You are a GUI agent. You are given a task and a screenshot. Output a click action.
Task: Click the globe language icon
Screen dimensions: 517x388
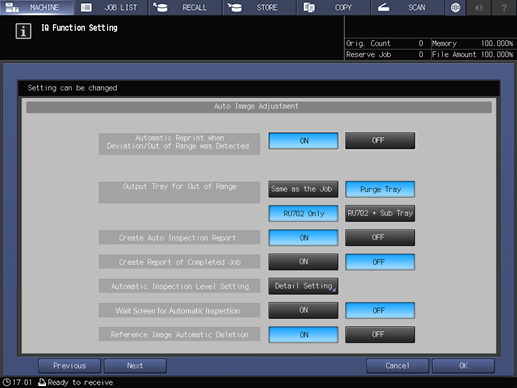(455, 7)
